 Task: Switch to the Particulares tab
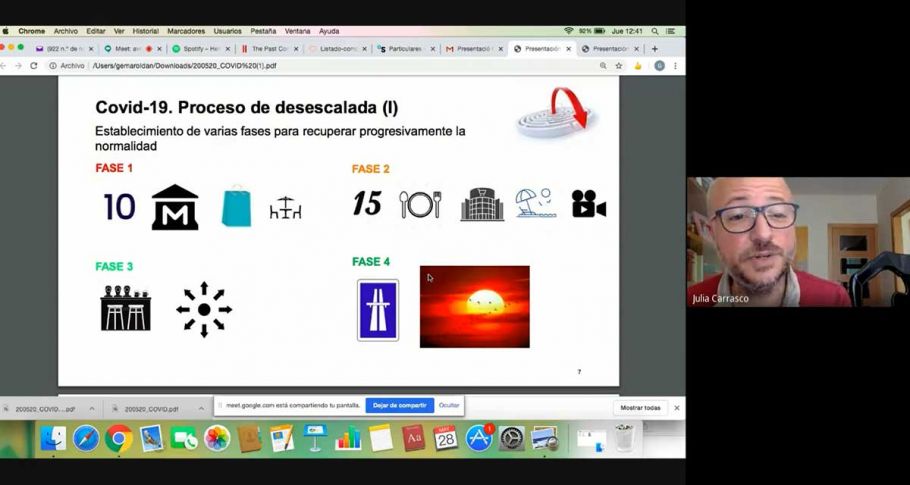click(406, 49)
